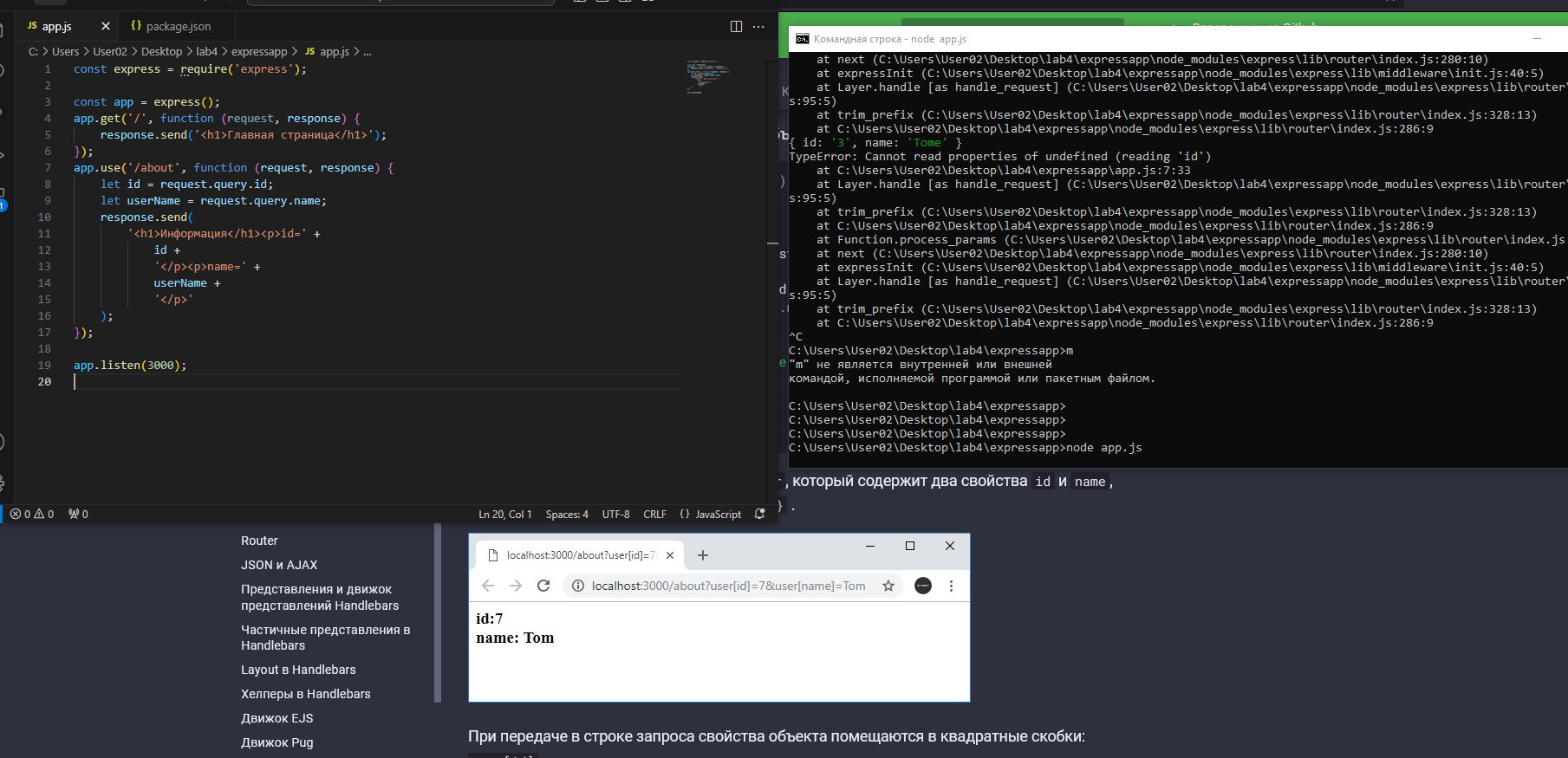Click the forwarded ports status bar icon
Viewport: 1568px width, 758px height.
[x=78, y=514]
